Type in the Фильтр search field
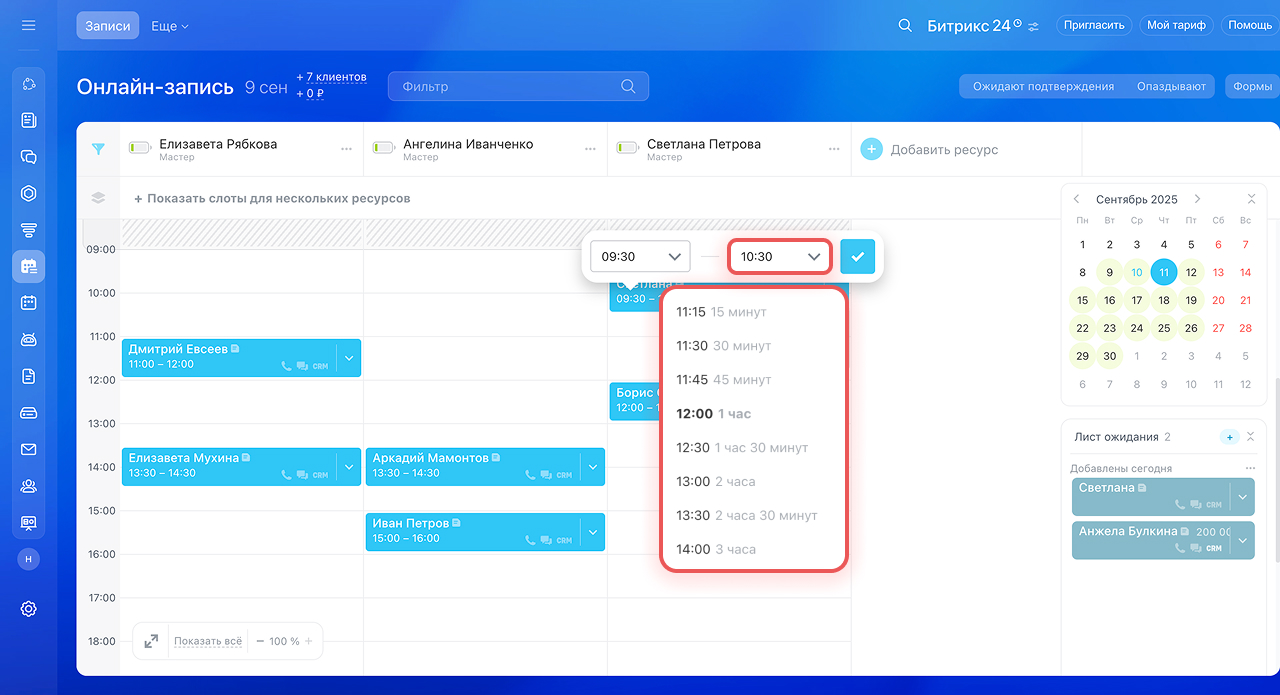 tap(508, 87)
